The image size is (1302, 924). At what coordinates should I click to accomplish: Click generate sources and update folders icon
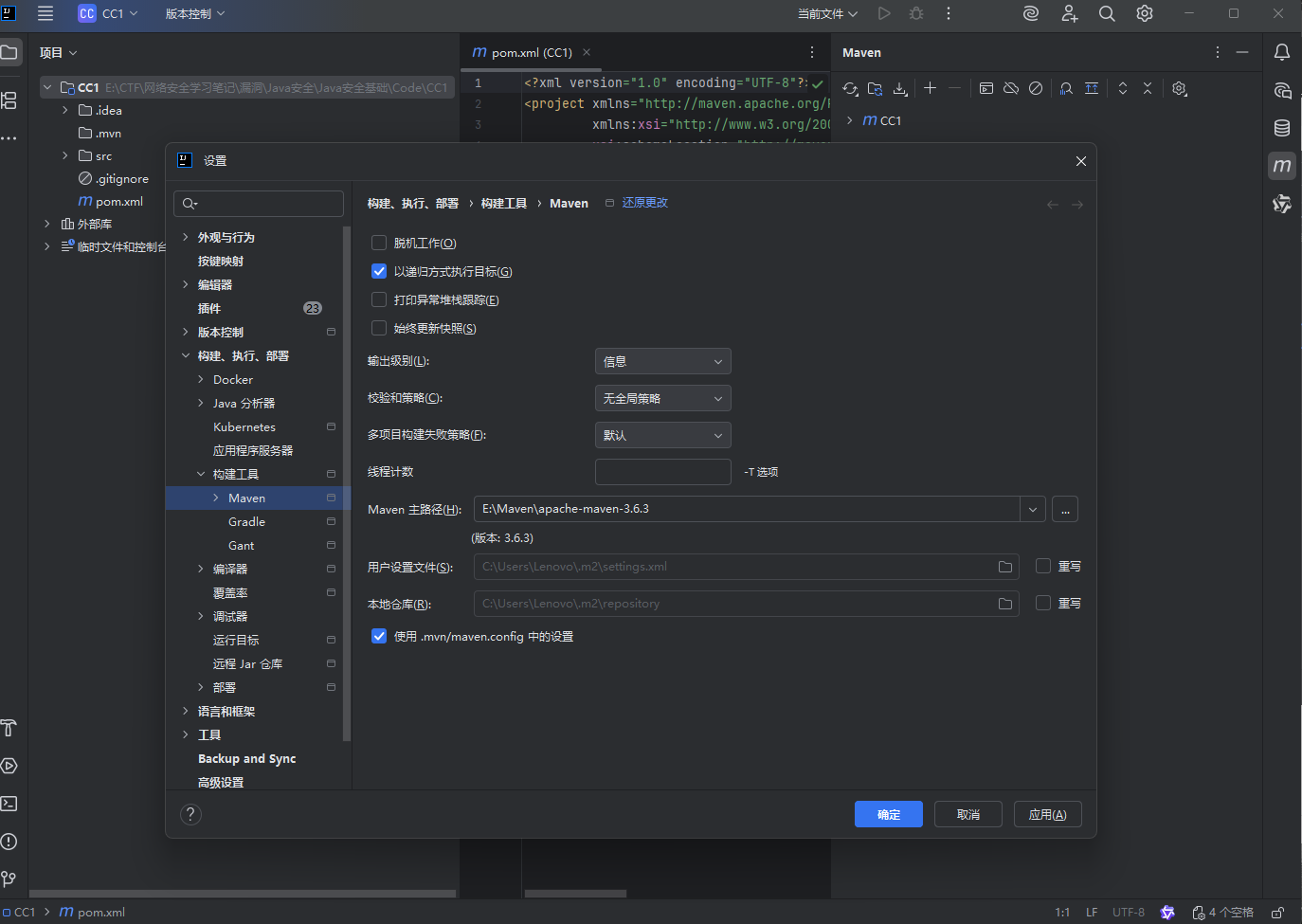click(x=875, y=88)
